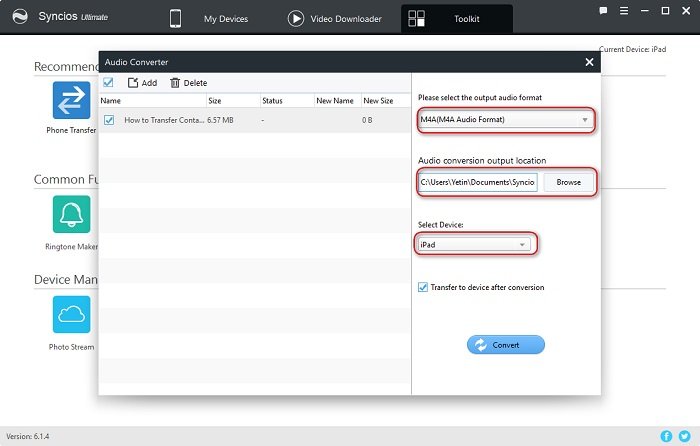Click the Toolkit grid icon
The image size is (700, 446).
point(417,19)
